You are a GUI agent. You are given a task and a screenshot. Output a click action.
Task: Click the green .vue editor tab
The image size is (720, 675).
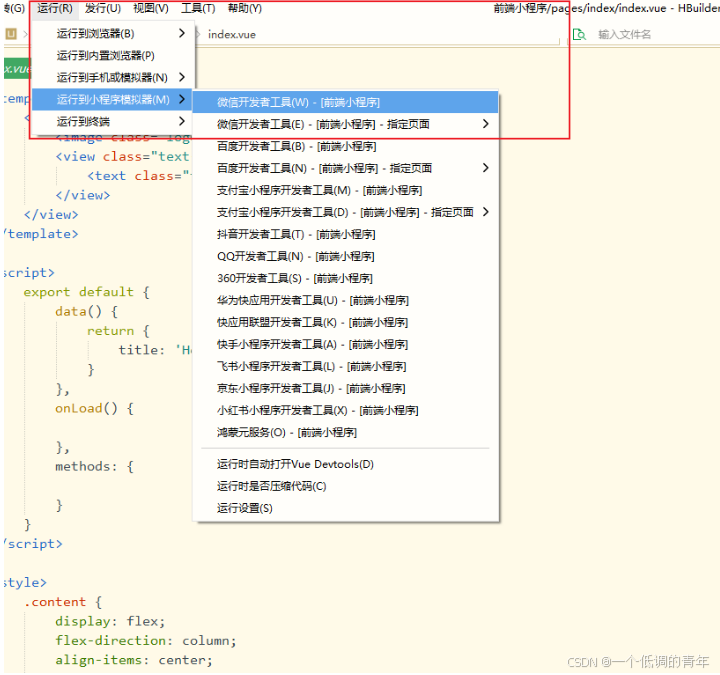[17, 69]
